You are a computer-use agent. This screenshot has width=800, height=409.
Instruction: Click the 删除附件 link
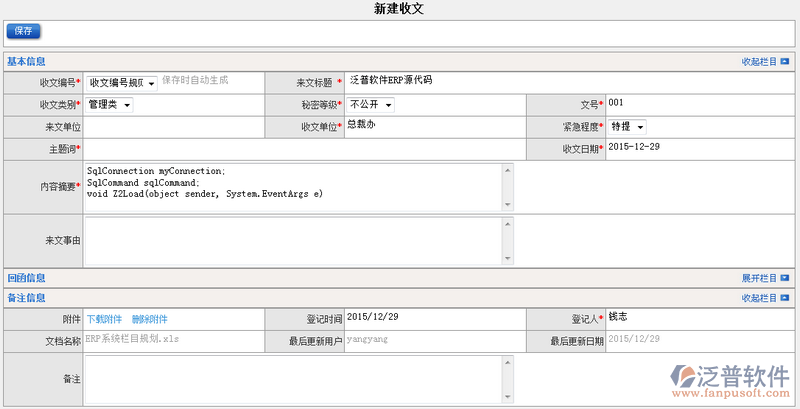(149, 320)
